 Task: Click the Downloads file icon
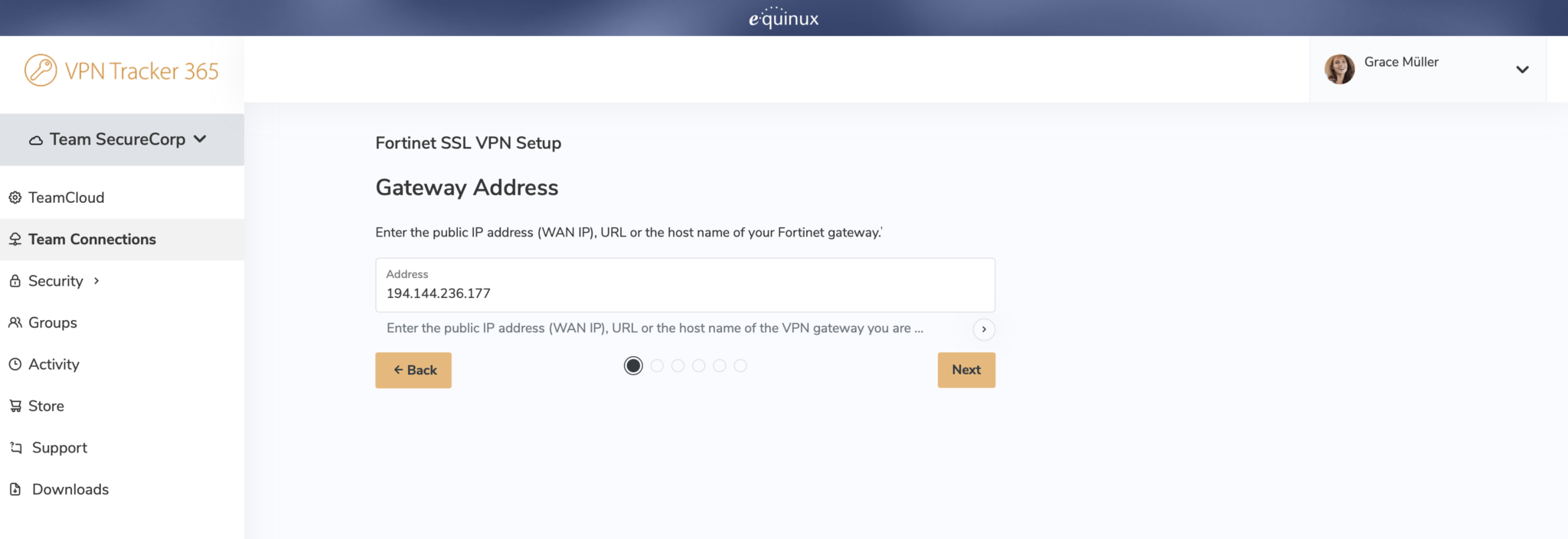coord(15,489)
